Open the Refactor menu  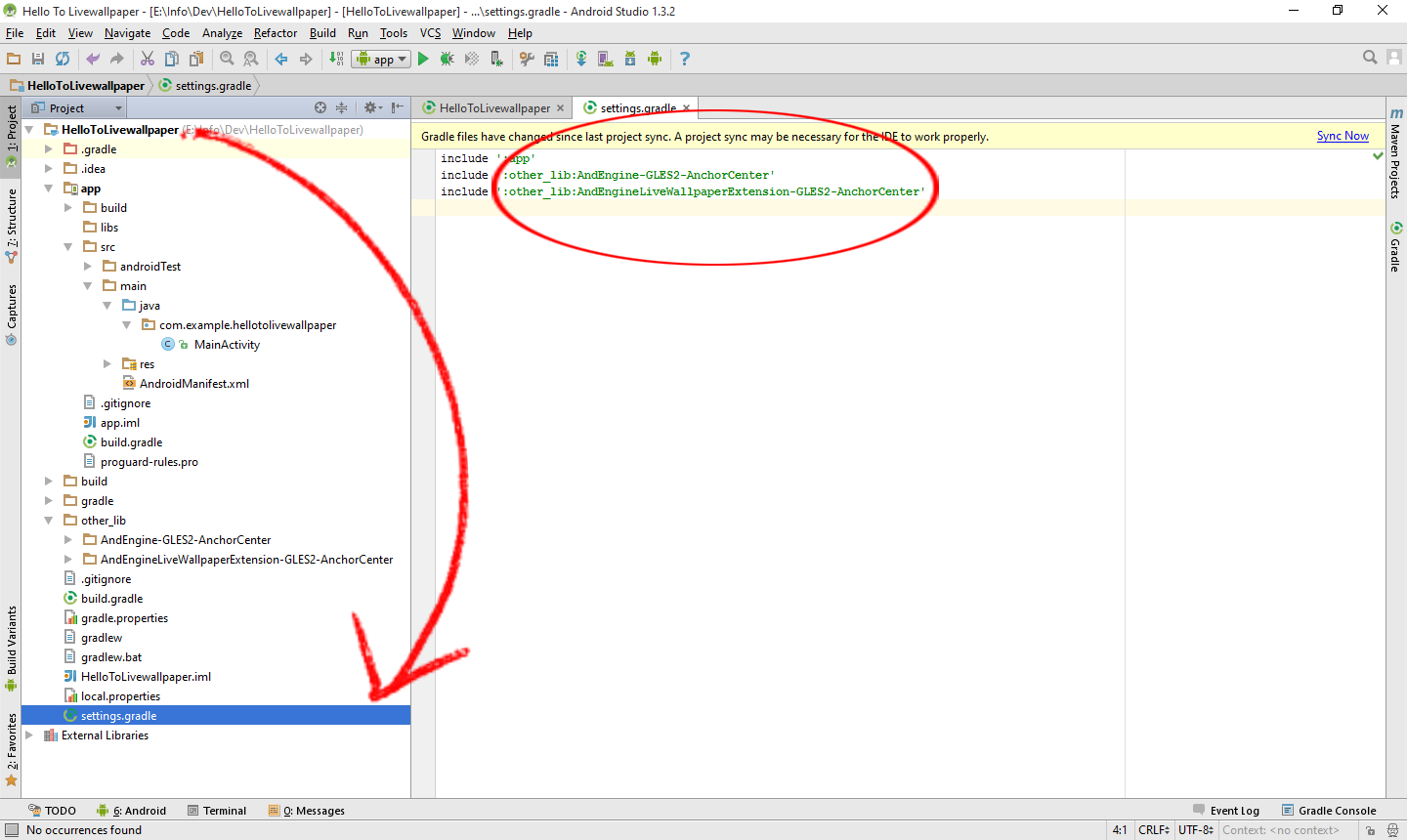(275, 32)
